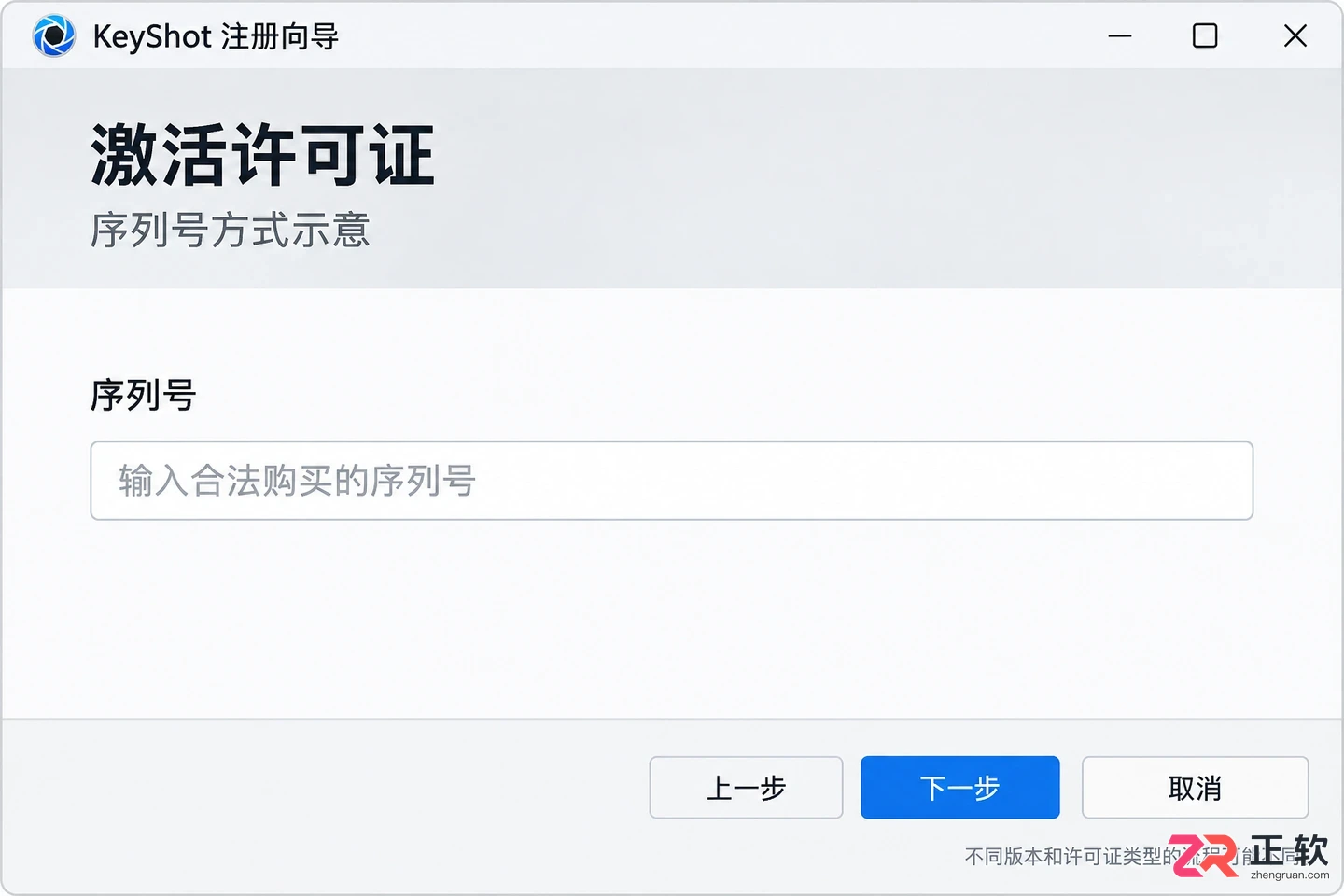This screenshot has width=1344, height=896.
Task: Focus the 序列号 serial number input field
Action: coord(671,481)
